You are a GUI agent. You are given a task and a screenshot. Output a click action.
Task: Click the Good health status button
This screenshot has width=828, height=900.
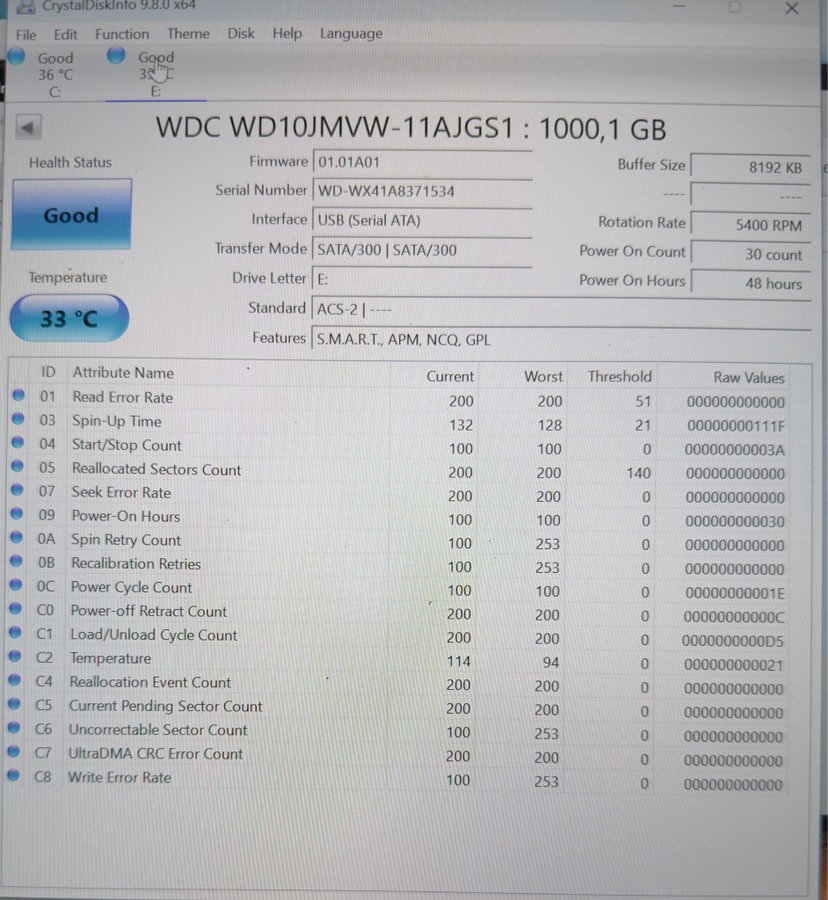click(x=71, y=215)
